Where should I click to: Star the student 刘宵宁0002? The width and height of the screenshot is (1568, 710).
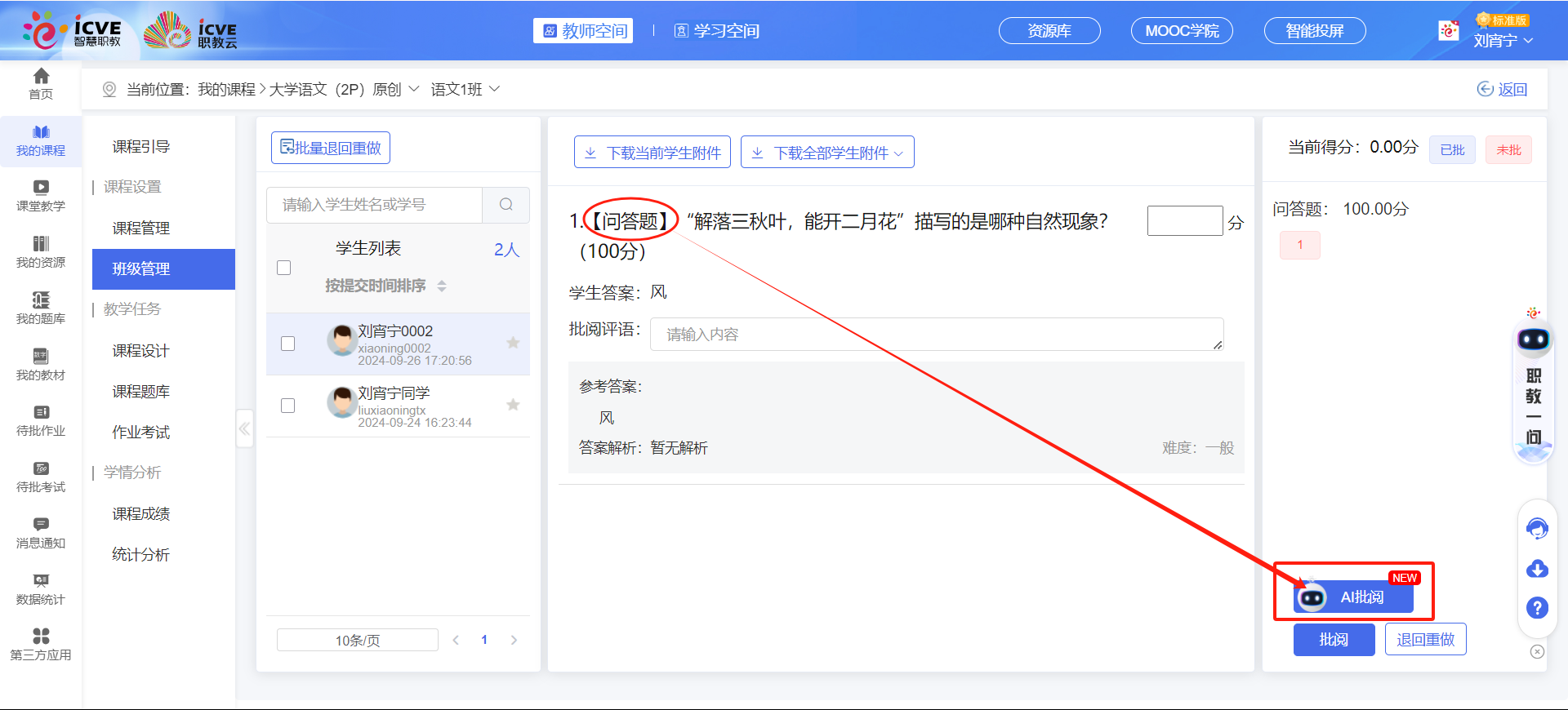pyautogui.click(x=513, y=343)
